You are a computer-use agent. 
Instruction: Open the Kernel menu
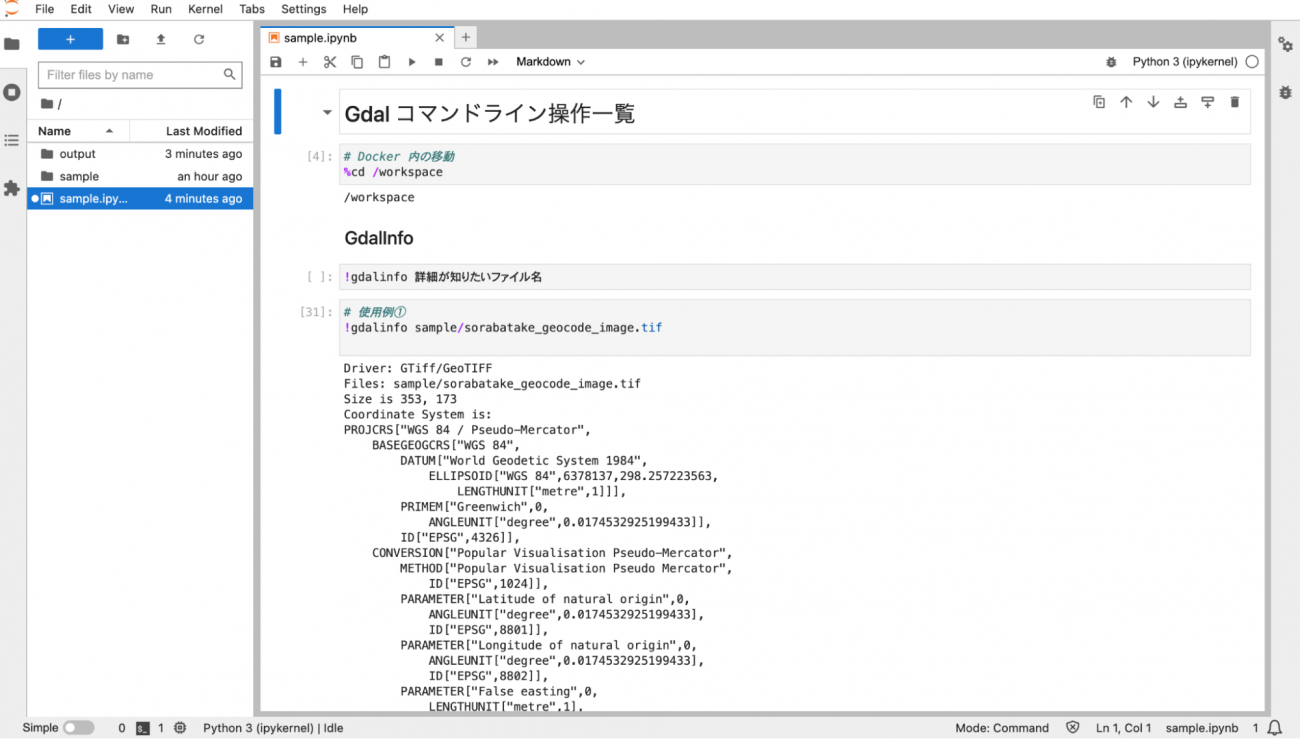pyautogui.click(x=206, y=9)
